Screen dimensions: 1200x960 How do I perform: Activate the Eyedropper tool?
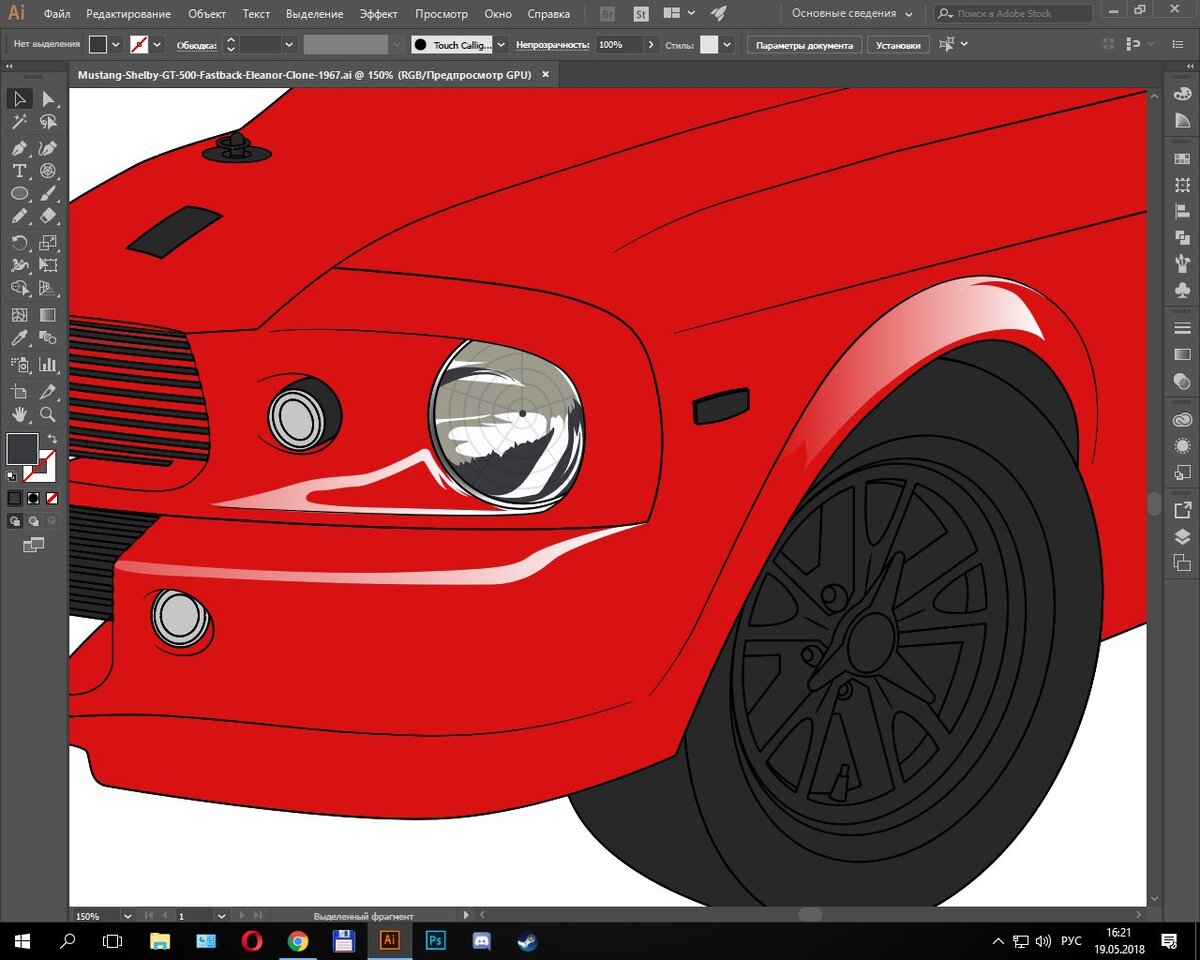pos(19,340)
